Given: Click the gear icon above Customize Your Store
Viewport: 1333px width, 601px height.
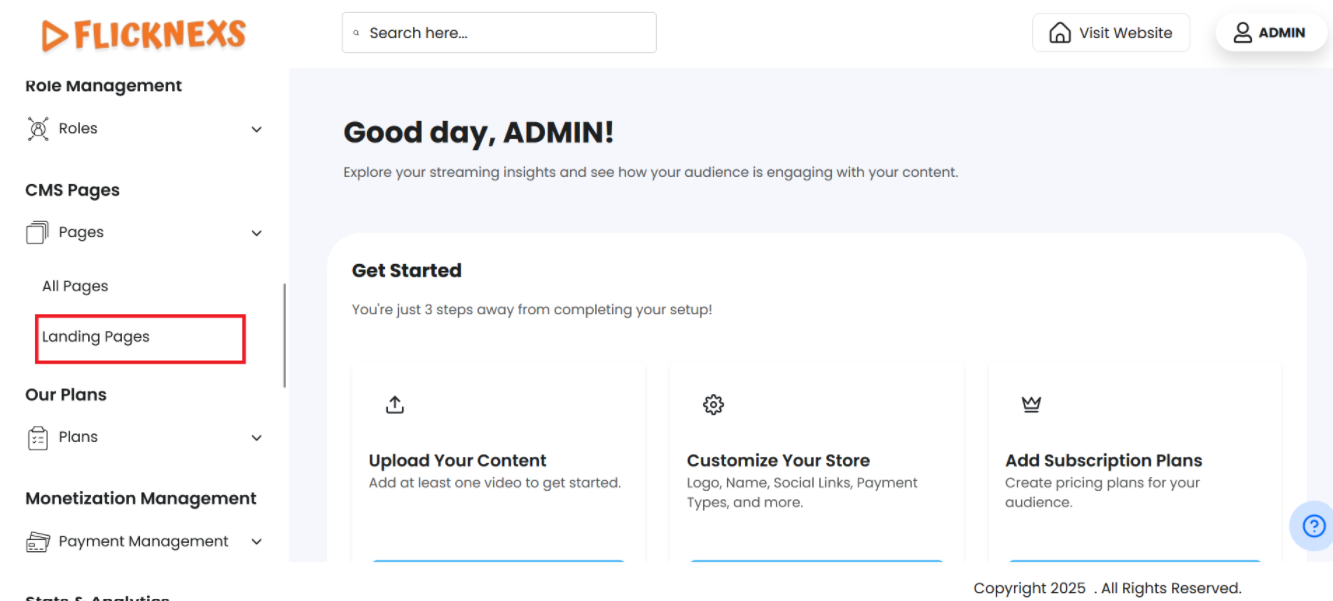Looking at the screenshot, I should [x=713, y=404].
